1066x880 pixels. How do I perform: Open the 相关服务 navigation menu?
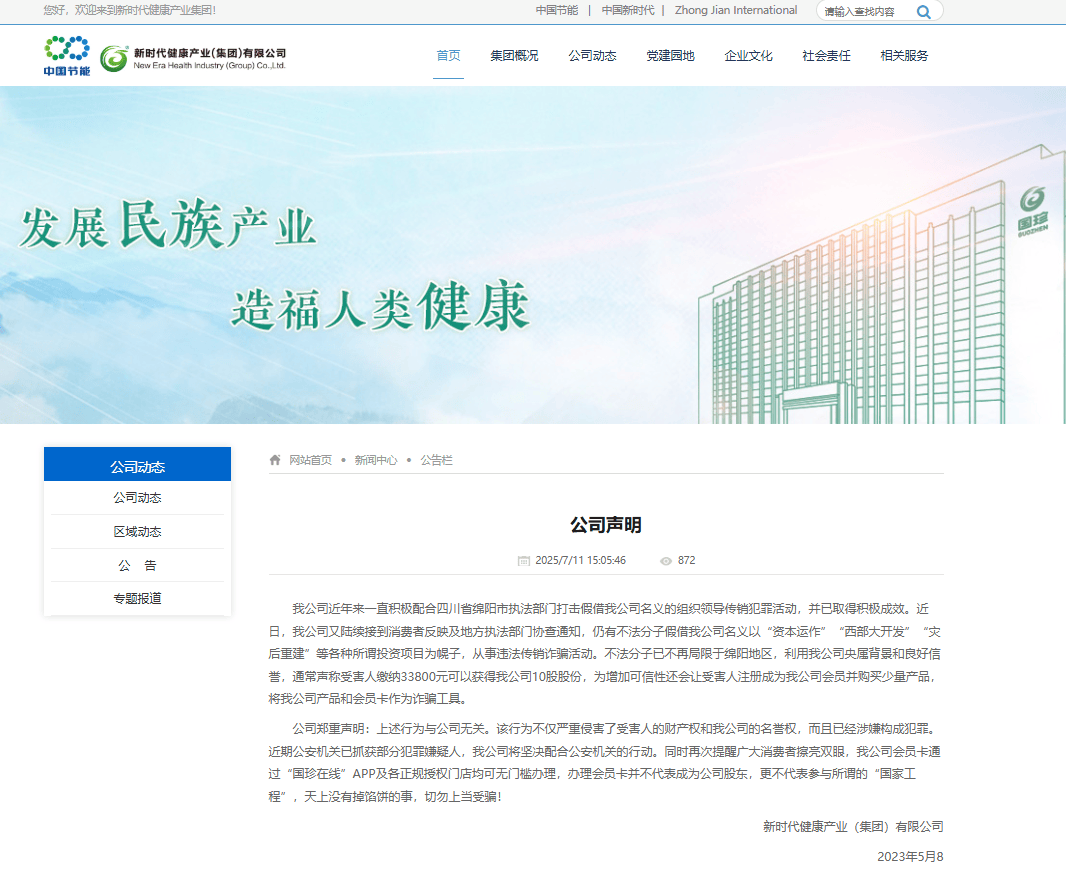click(904, 56)
